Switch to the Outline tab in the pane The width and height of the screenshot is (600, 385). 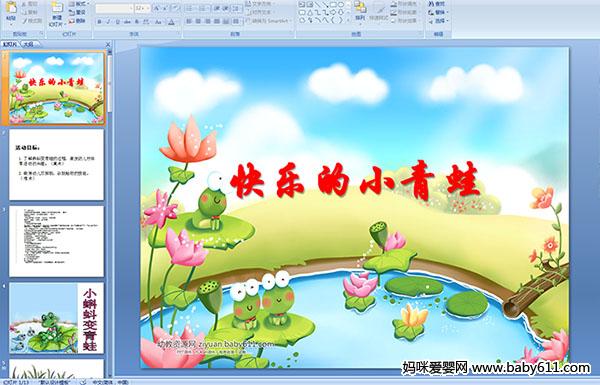pos(28,44)
